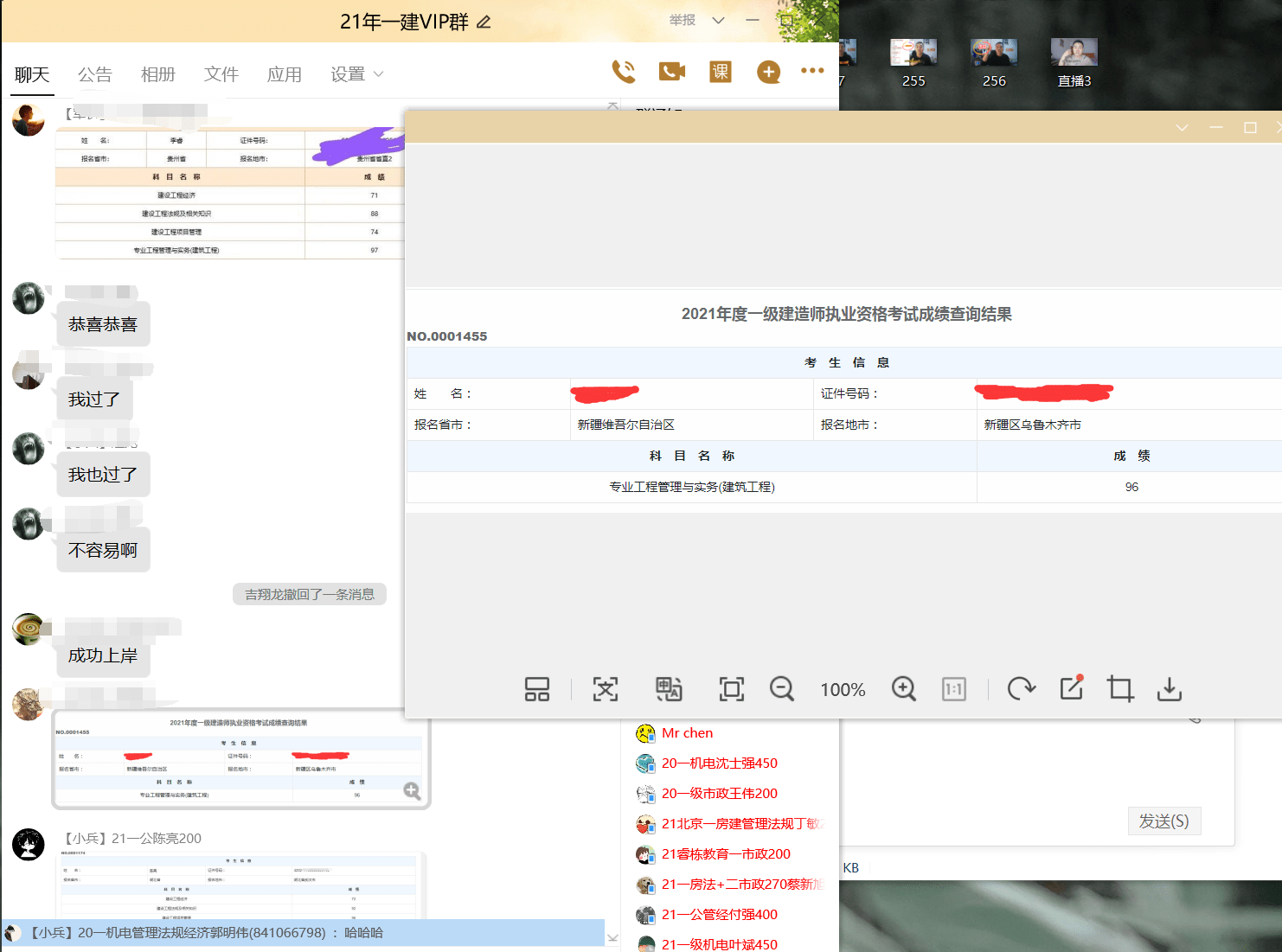
Task: Start a group video call
Action: 671,72
